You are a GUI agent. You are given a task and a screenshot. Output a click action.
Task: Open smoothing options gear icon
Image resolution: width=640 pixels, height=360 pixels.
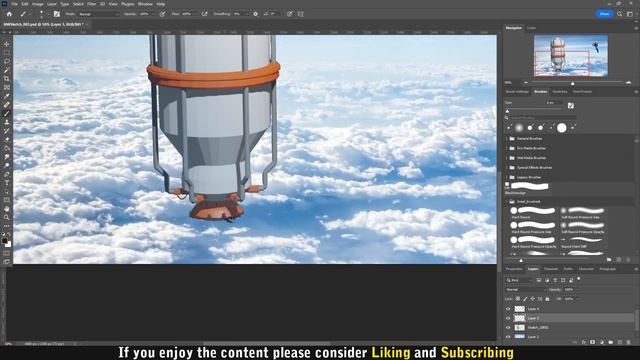(x=256, y=14)
